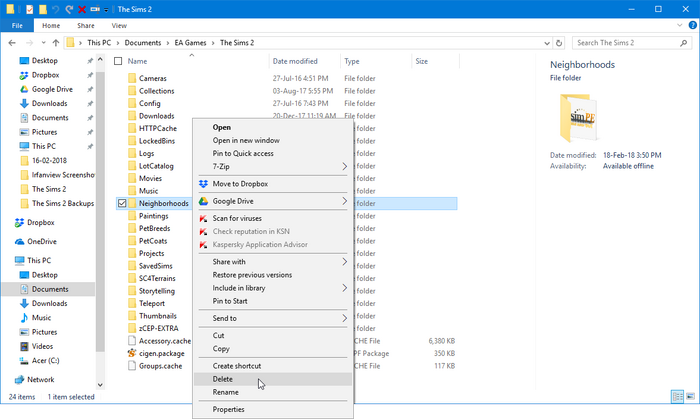The width and height of the screenshot is (700, 419).
Task: Click the New folder icon in title bar
Action: pos(43,9)
